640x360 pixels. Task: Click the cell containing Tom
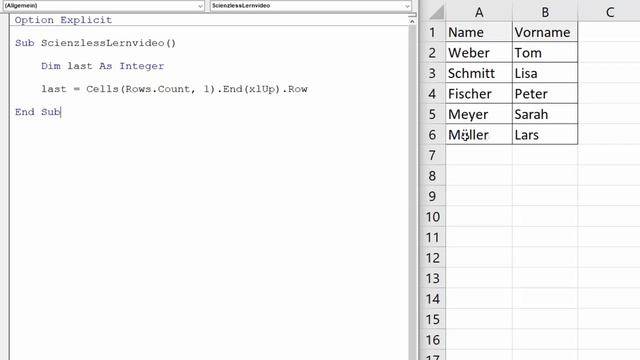(x=545, y=53)
